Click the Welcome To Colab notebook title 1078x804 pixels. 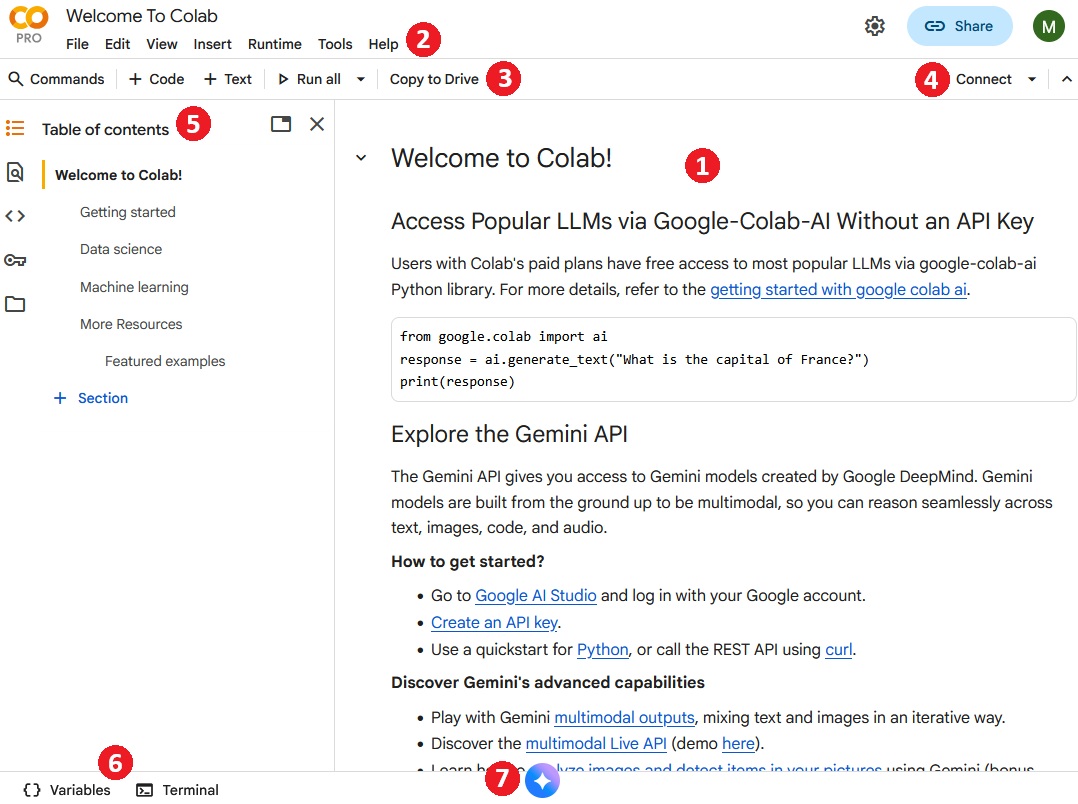coord(142,16)
